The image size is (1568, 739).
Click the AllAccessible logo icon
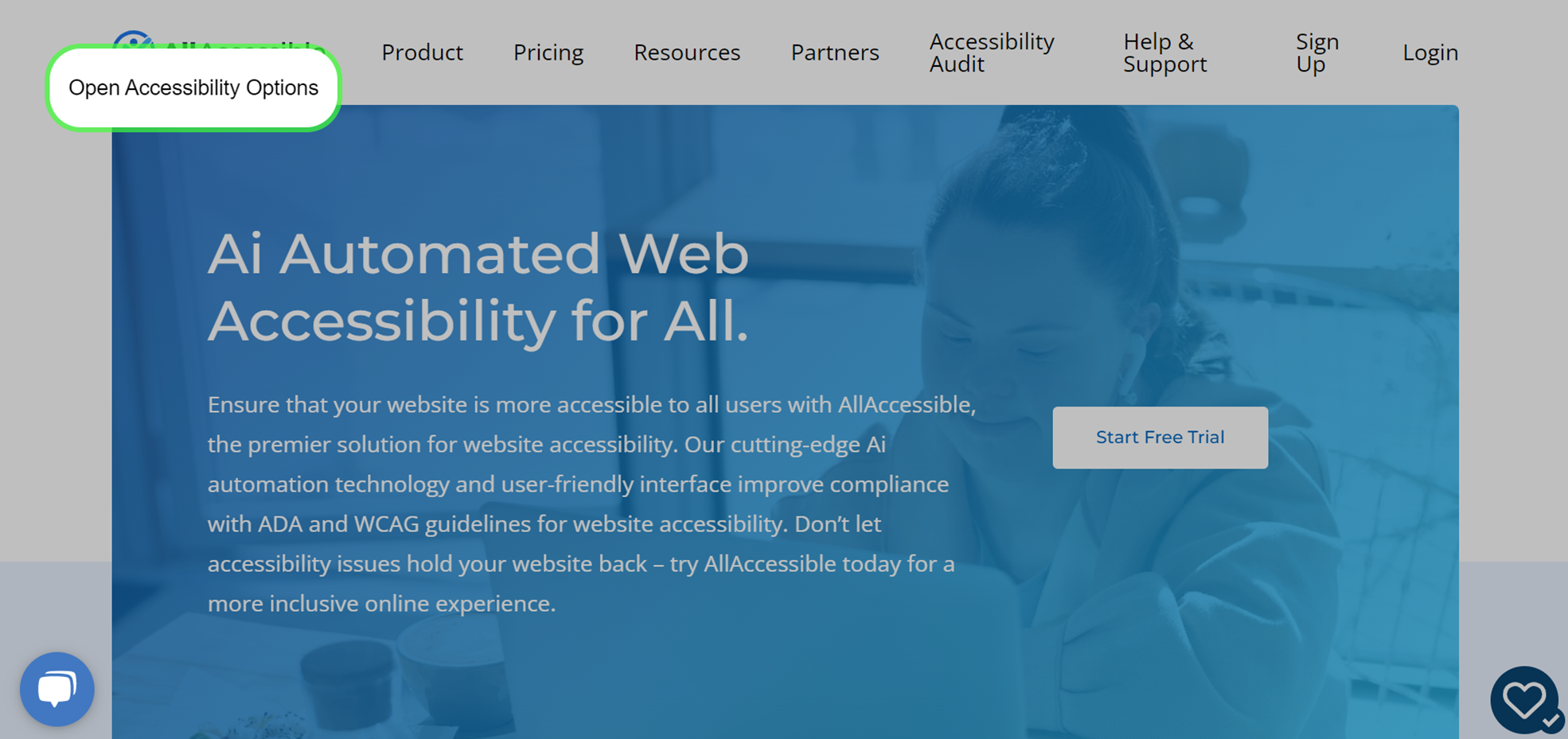click(133, 38)
